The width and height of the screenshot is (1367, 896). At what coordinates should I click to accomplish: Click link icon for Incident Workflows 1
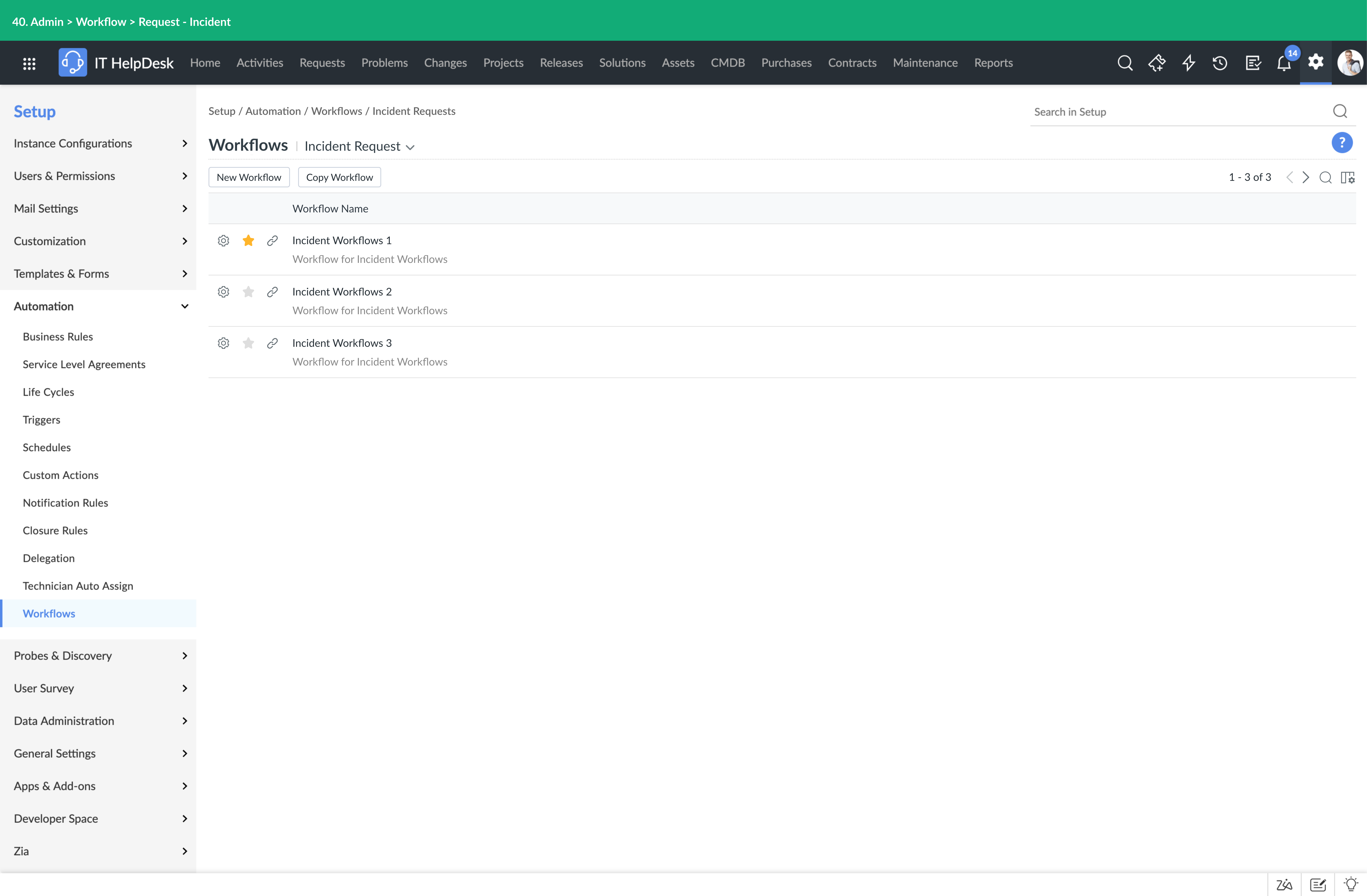pyautogui.click(x=272, y=241)
